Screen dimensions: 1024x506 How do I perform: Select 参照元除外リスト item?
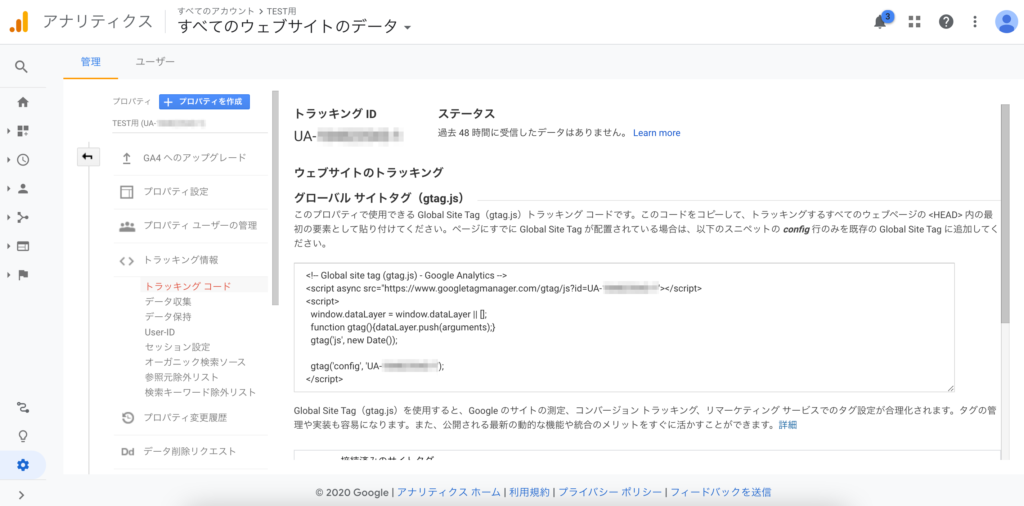(182, 377)
